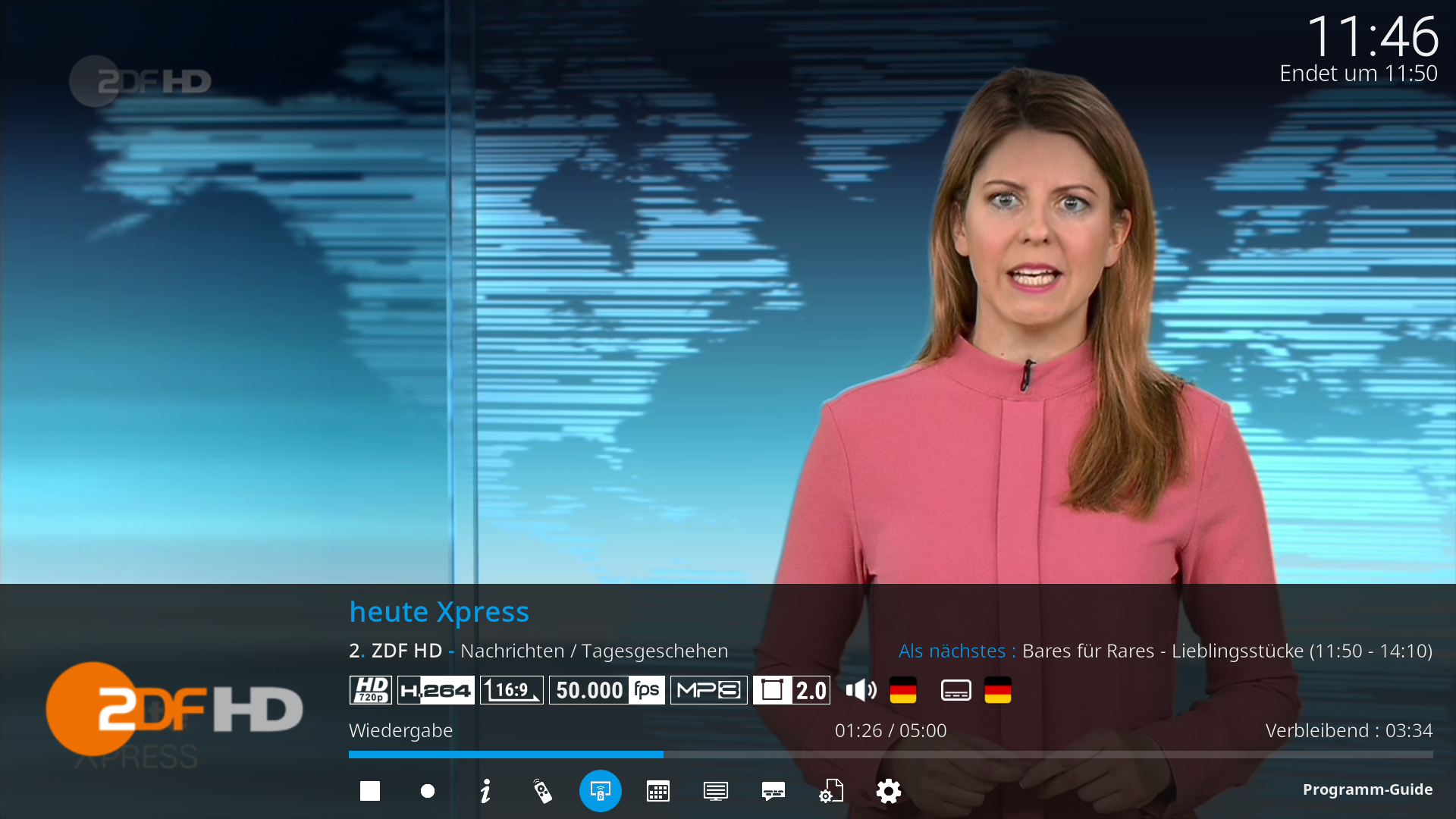Click the channel name '2. ZDF HD'
The width and height of the screenshot is (1456, 819).
(x=395, y=651)
